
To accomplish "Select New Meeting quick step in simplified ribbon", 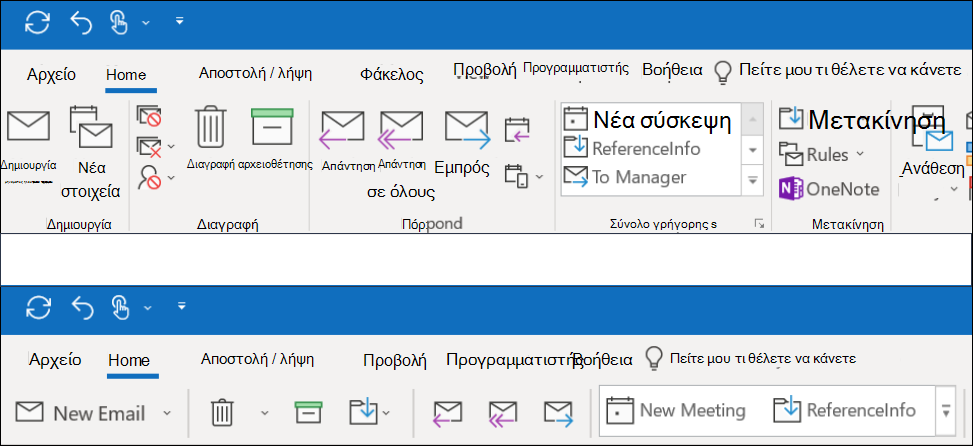I will [676, 410].
